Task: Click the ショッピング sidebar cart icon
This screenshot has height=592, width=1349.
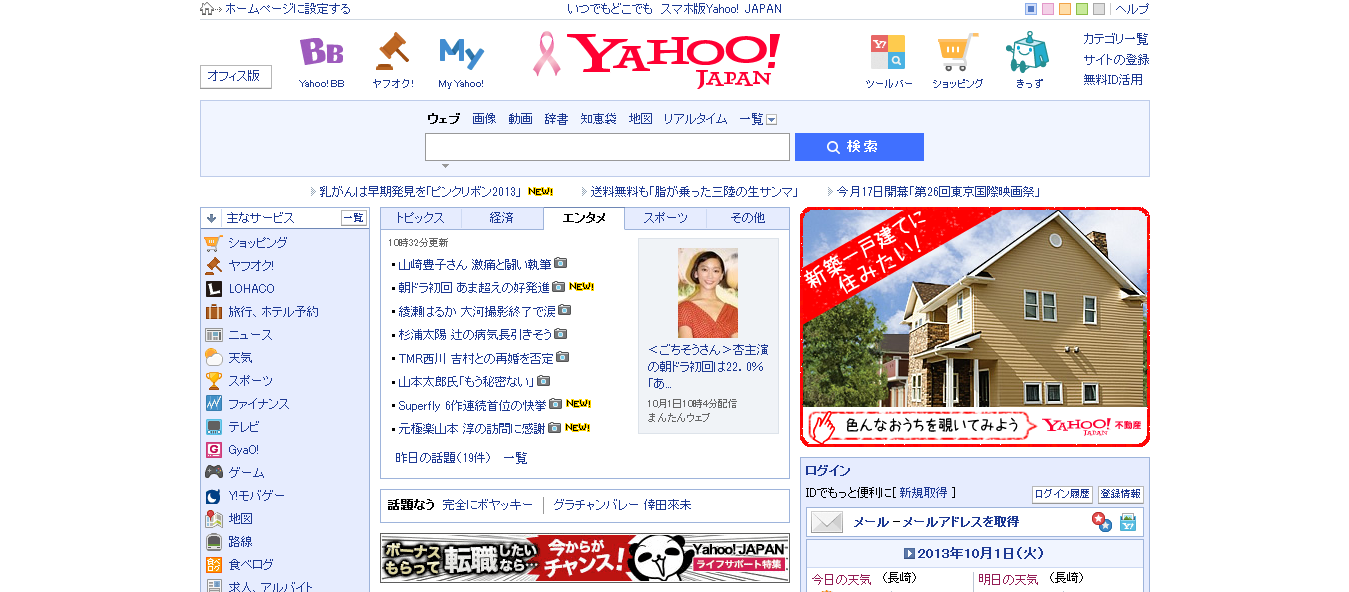Action: click(x=213, y=243)
